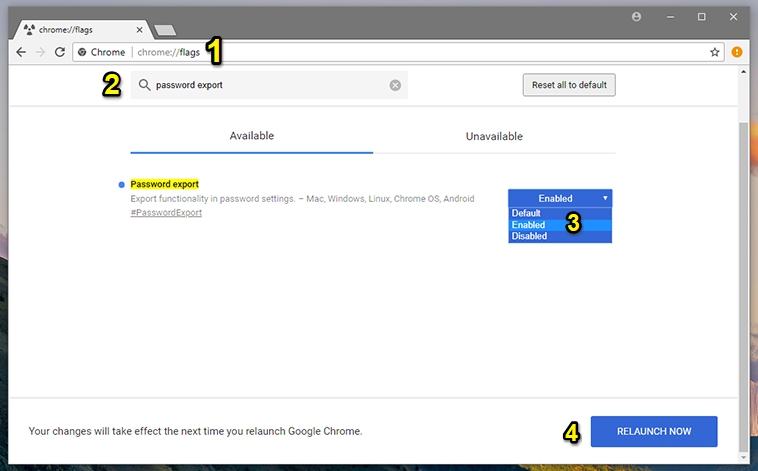Clear the flags search with the X icon
Image resolution: width=758 pixels, height=471 pixels.
[395, 85]
